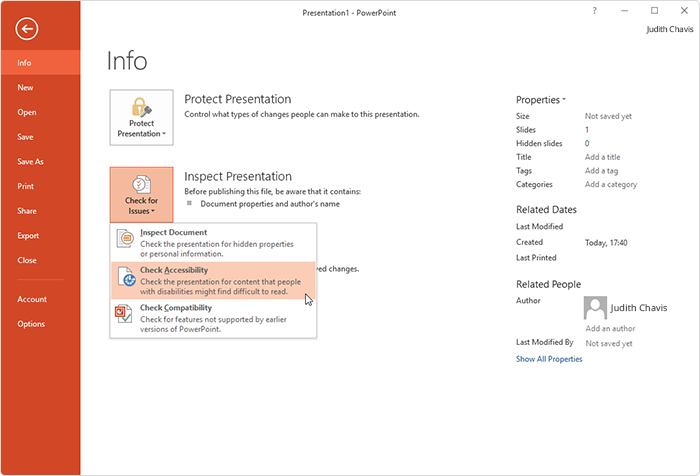Click Judith Chavis author avatar
700x476 pixels.
[595, 308]
